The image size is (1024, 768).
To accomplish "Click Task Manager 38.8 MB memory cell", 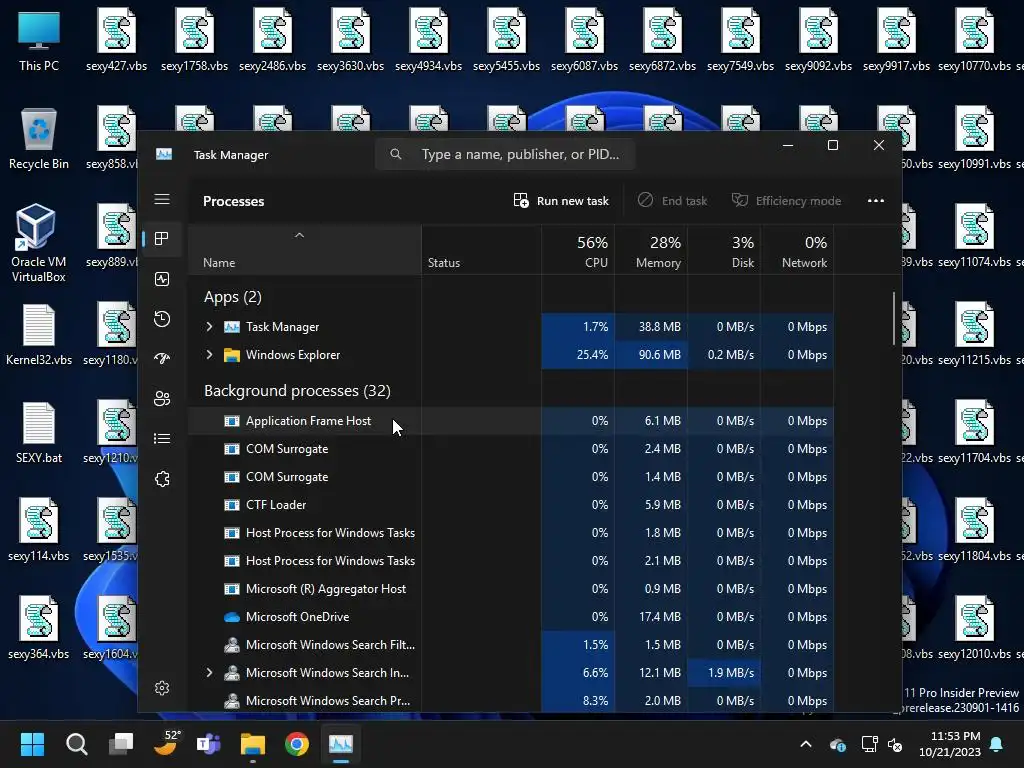I will [x=651, y=327].
